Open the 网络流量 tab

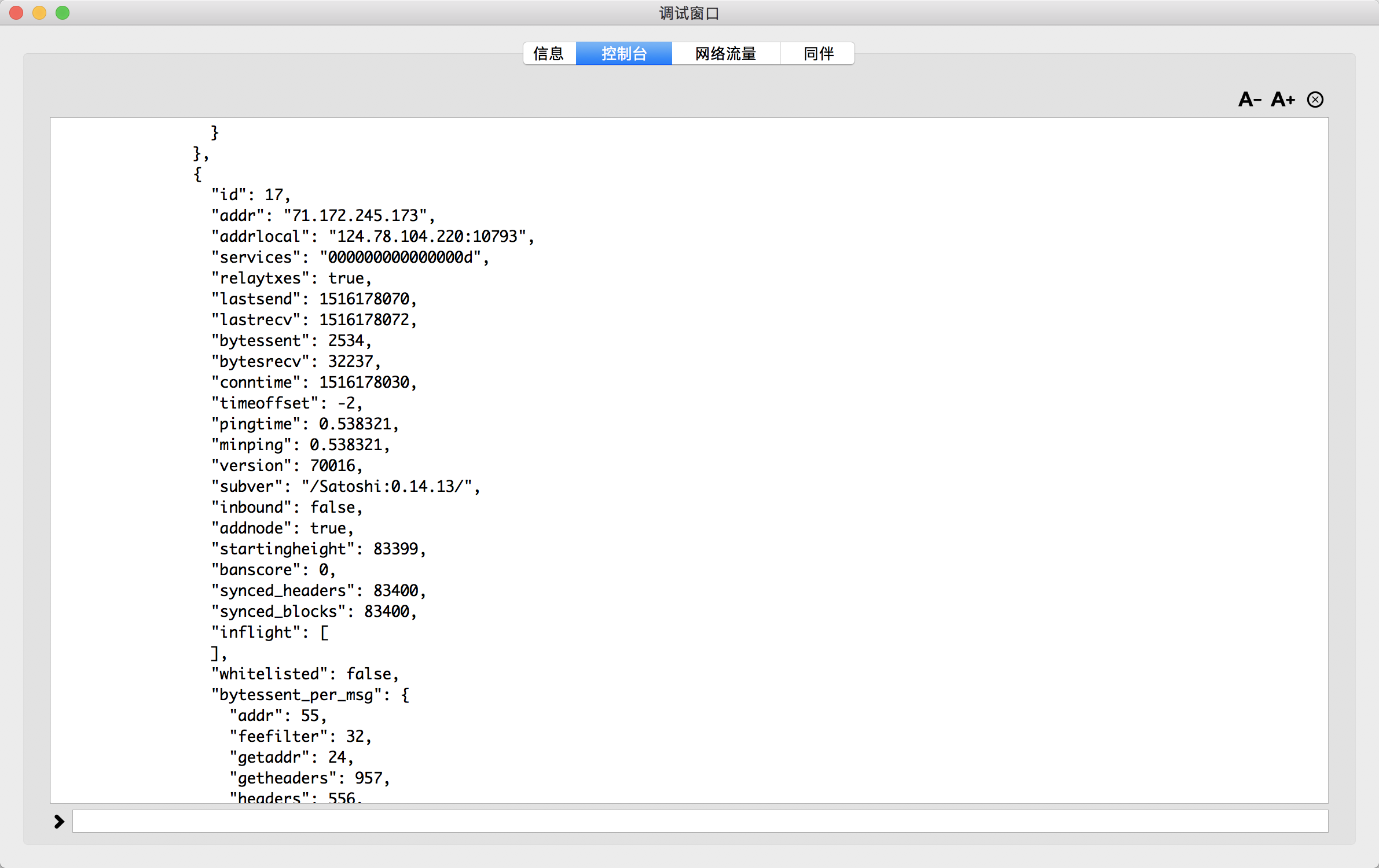(725, 54)
